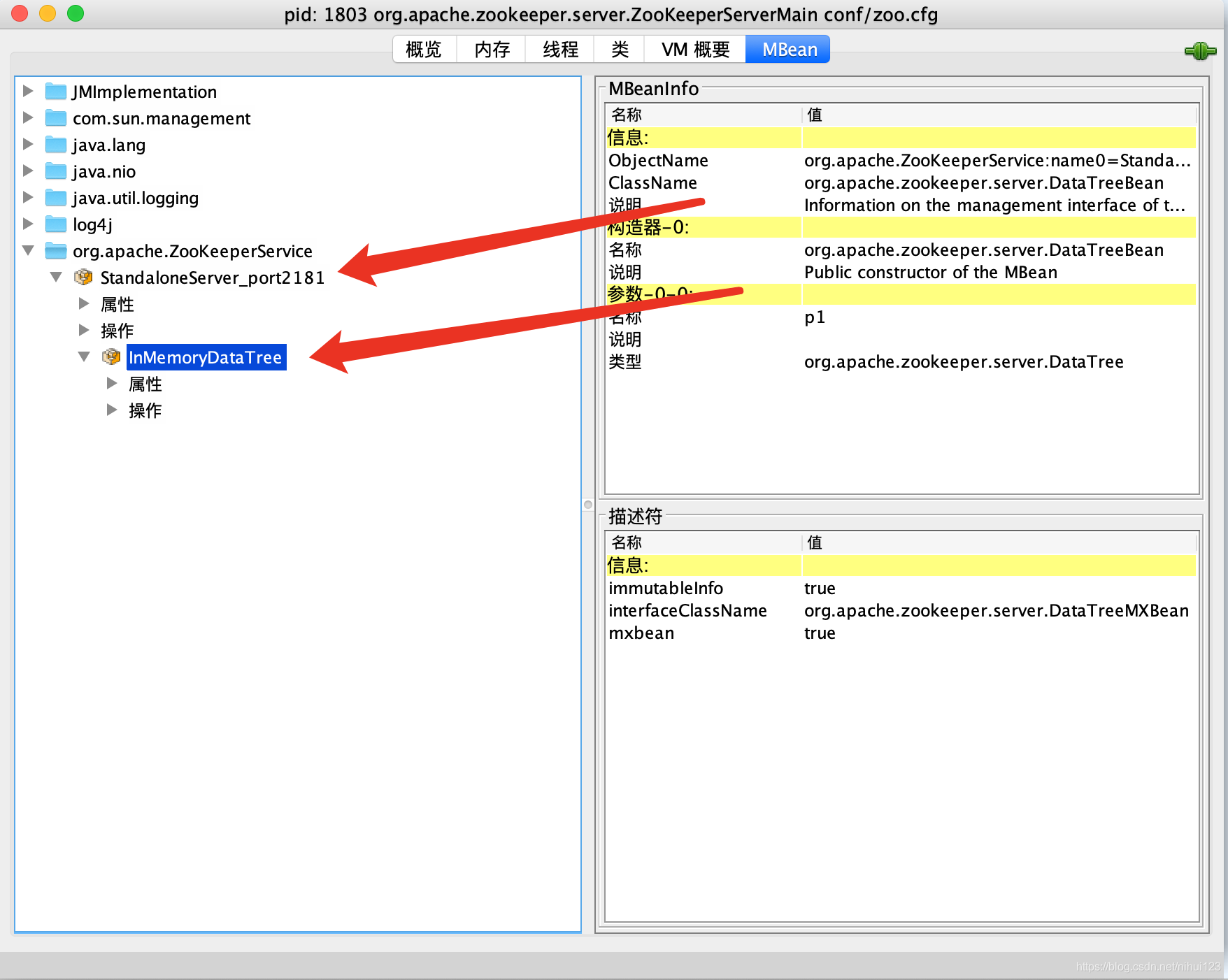Viewport: 1228px width, 980px height.
Task: Click the 值 column header in MBeanInfo table
Action: pos(999,115)
